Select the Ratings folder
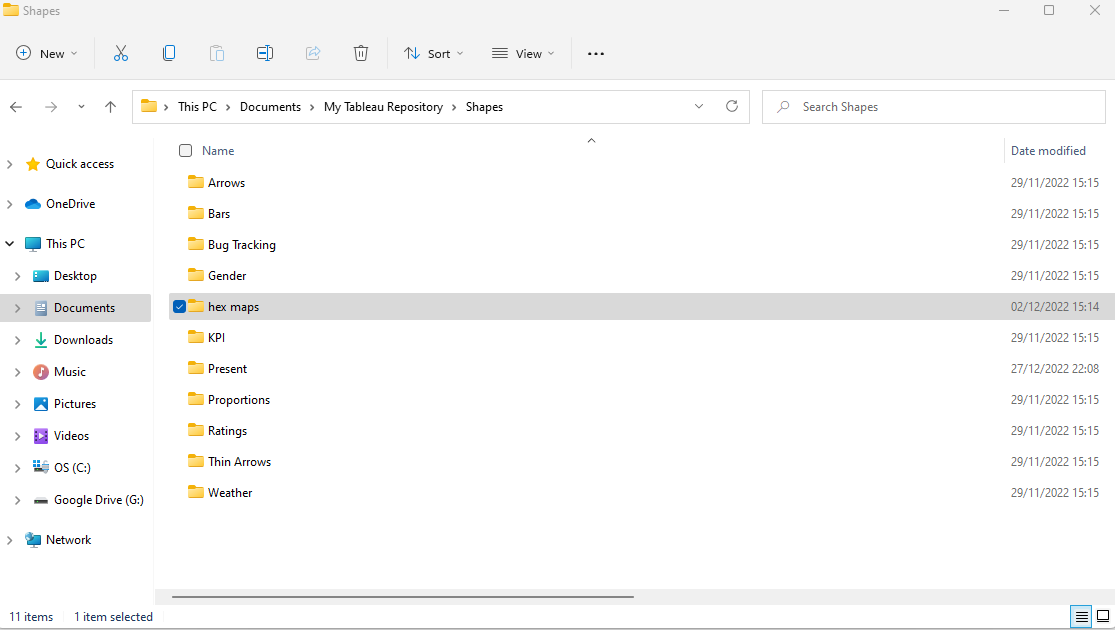 (x=228, y=431)
